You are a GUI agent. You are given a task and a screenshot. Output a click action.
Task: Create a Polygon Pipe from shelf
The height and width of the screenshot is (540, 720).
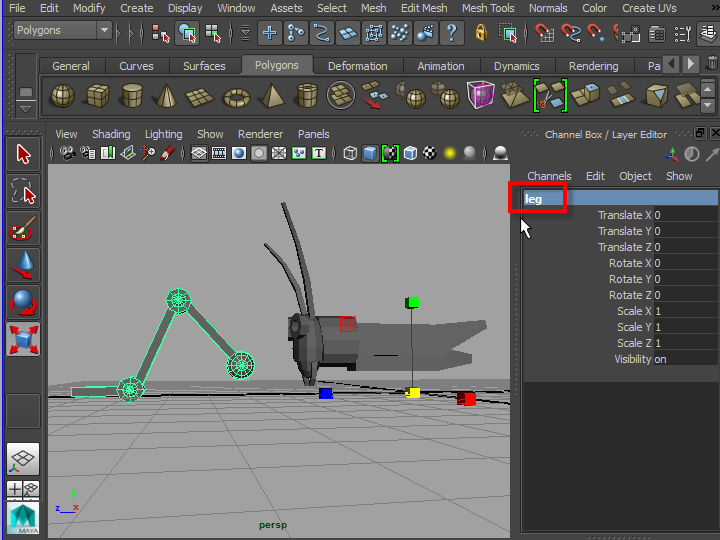[x=307, y=96]
